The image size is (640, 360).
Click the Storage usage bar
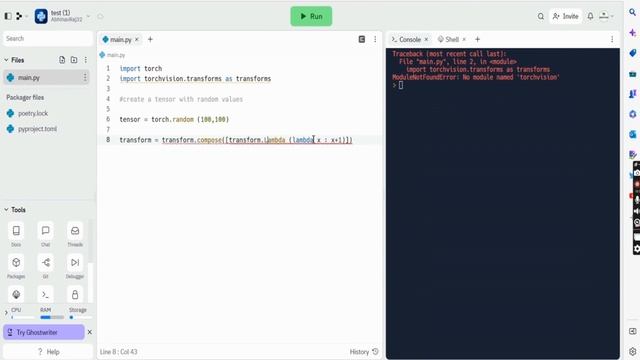coord(80,317)
